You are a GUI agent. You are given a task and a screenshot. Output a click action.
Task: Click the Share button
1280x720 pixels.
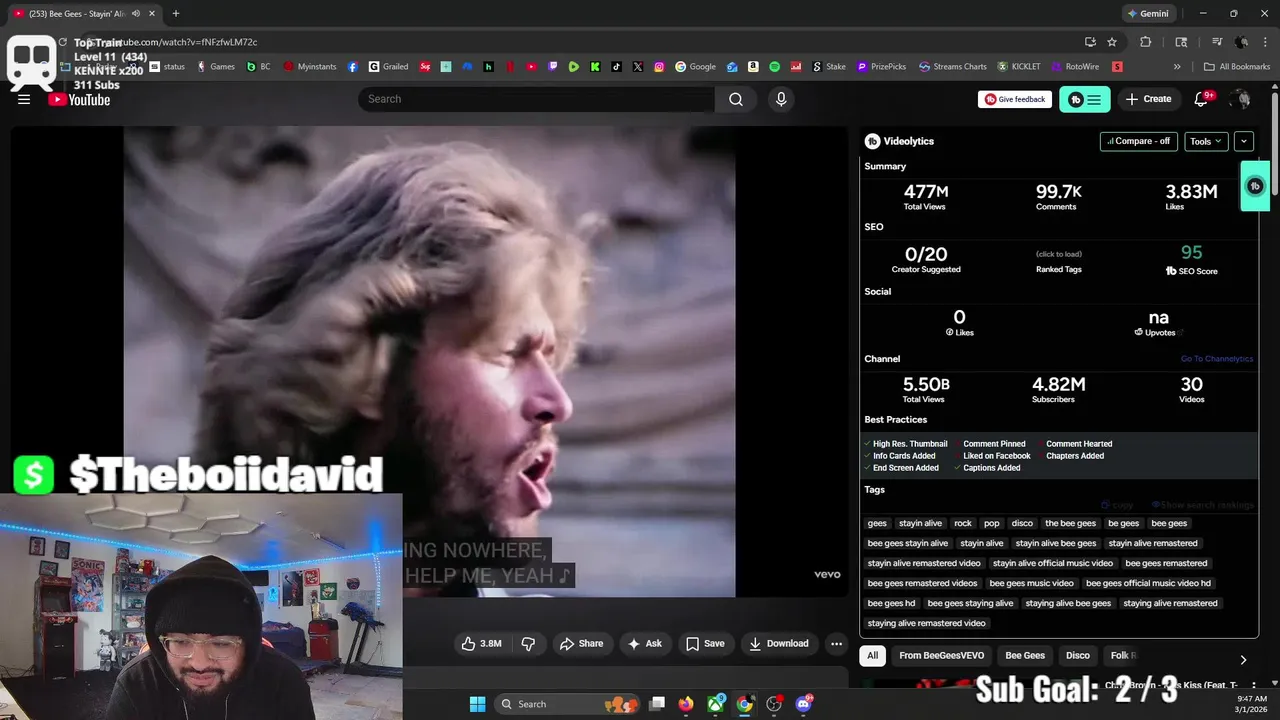click(581, 644)
